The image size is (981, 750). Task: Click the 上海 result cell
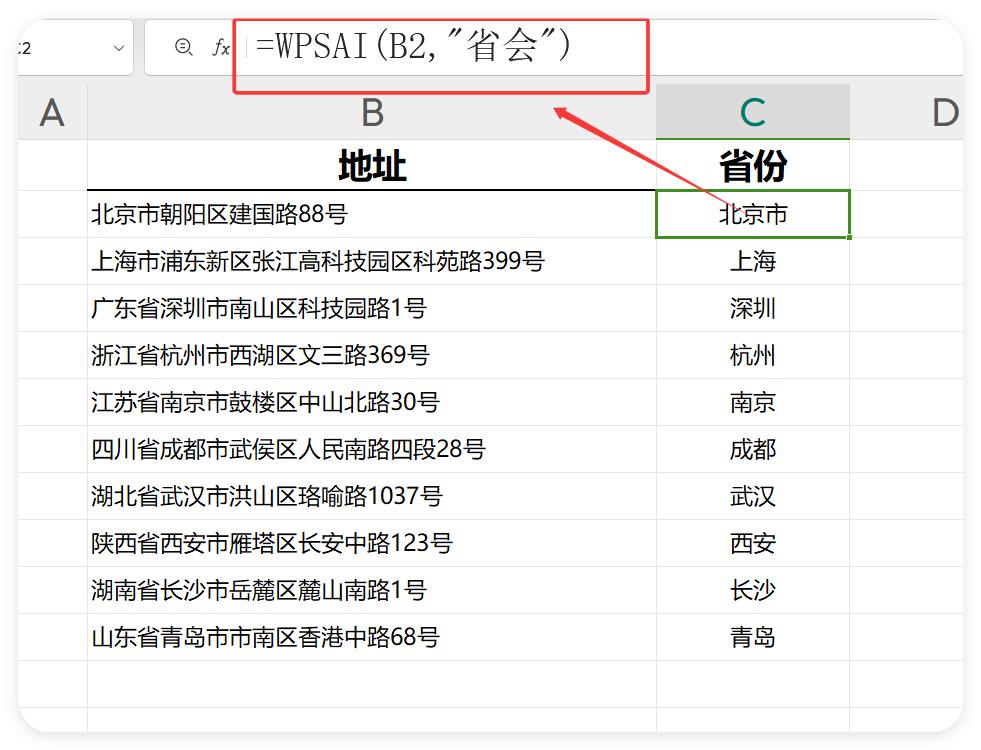753,261
